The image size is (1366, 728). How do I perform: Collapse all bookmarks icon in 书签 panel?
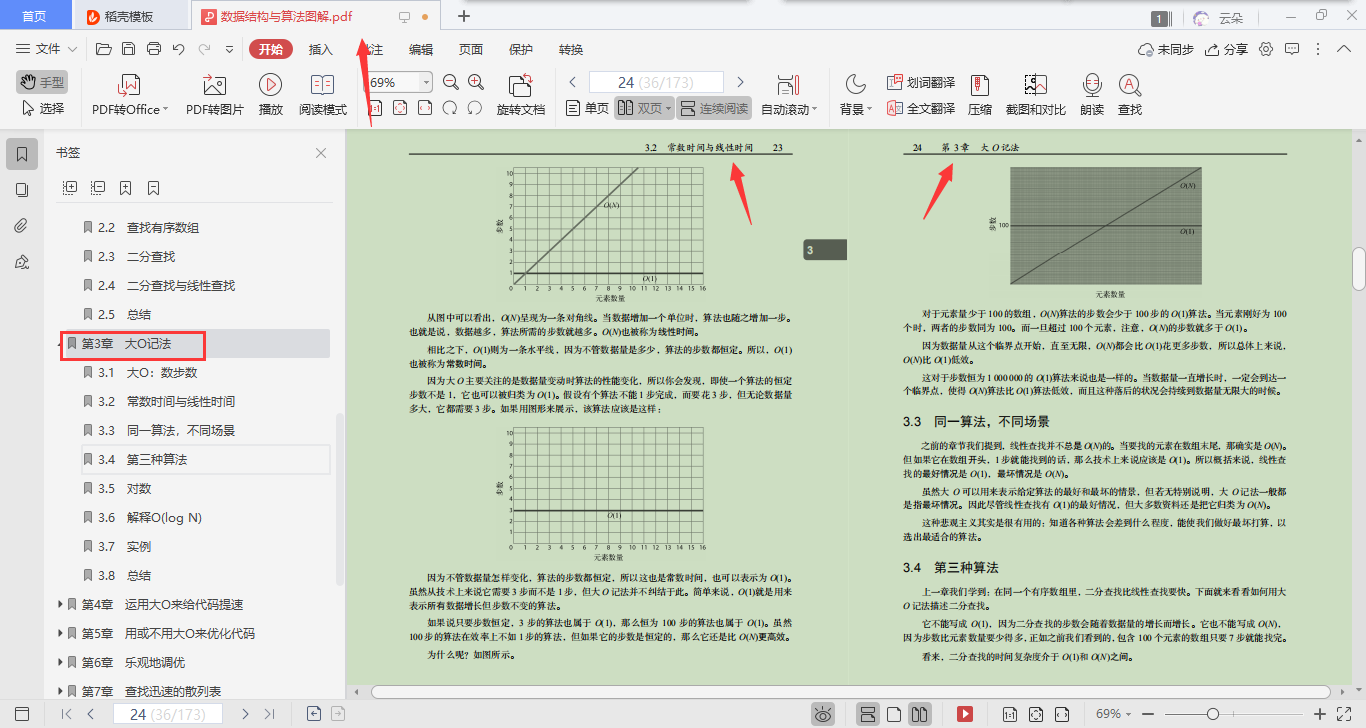pos(98,187)
